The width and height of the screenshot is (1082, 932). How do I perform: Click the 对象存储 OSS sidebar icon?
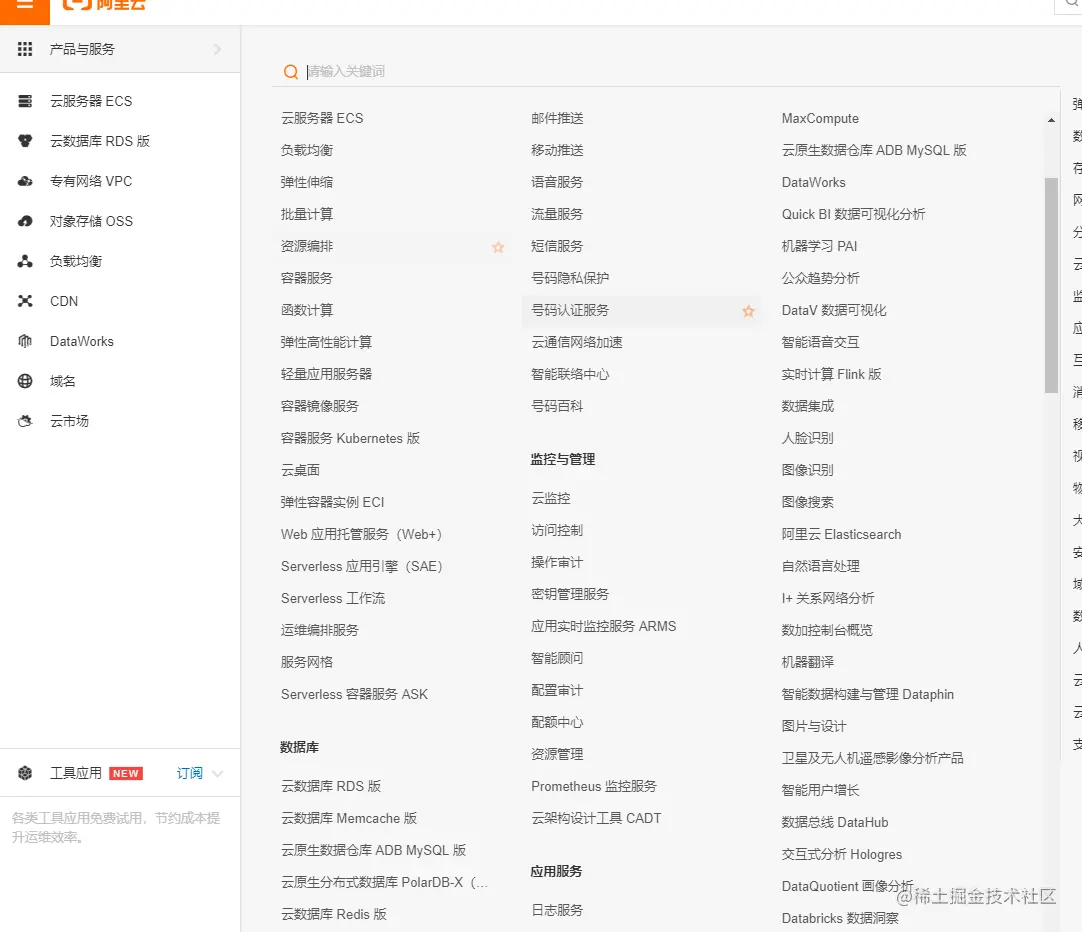25,221
